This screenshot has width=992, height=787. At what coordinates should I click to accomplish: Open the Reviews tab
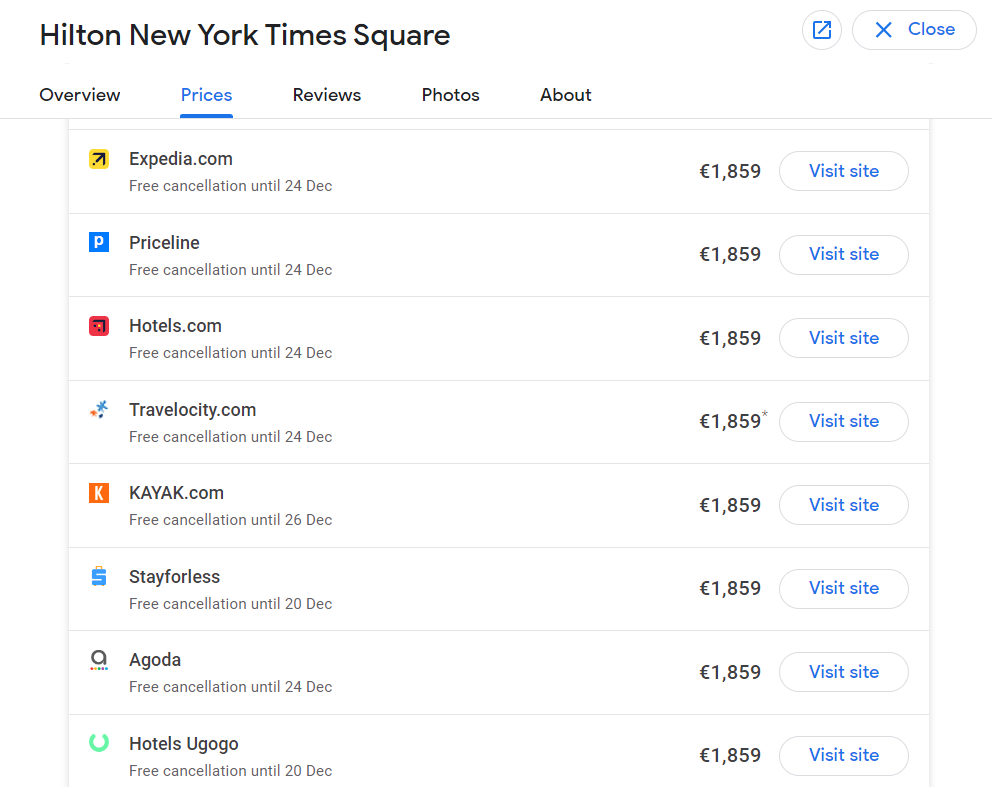[327, 95]
